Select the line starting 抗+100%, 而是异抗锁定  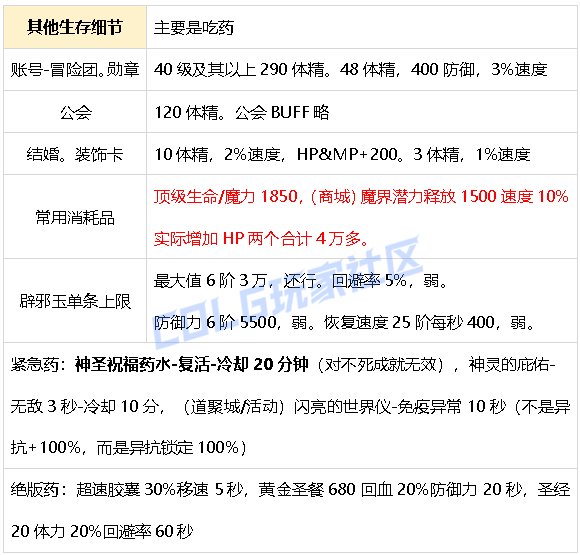tap(128, 448)
